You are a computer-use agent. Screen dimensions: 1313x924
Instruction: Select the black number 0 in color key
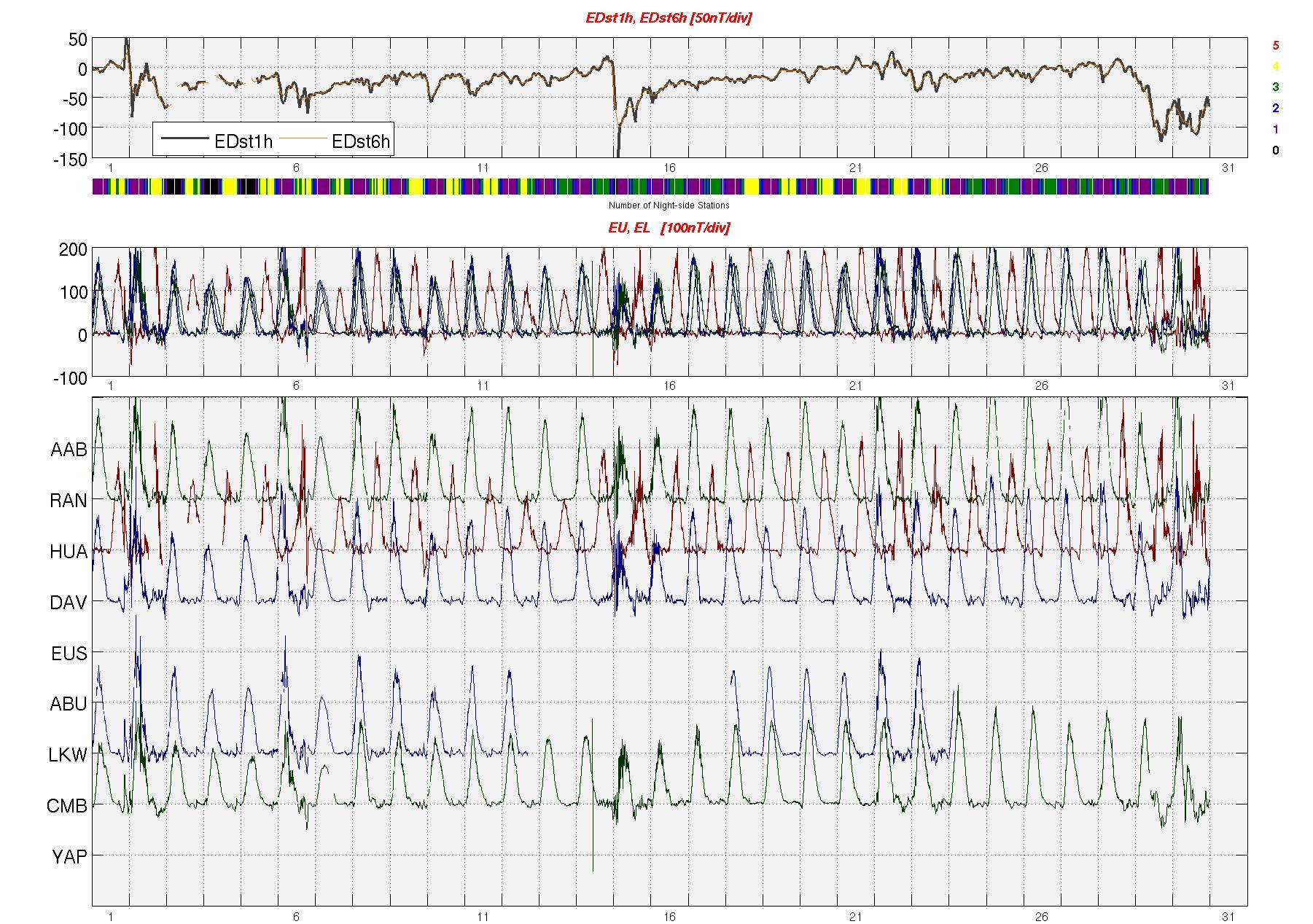click(x=1275, y=151)
